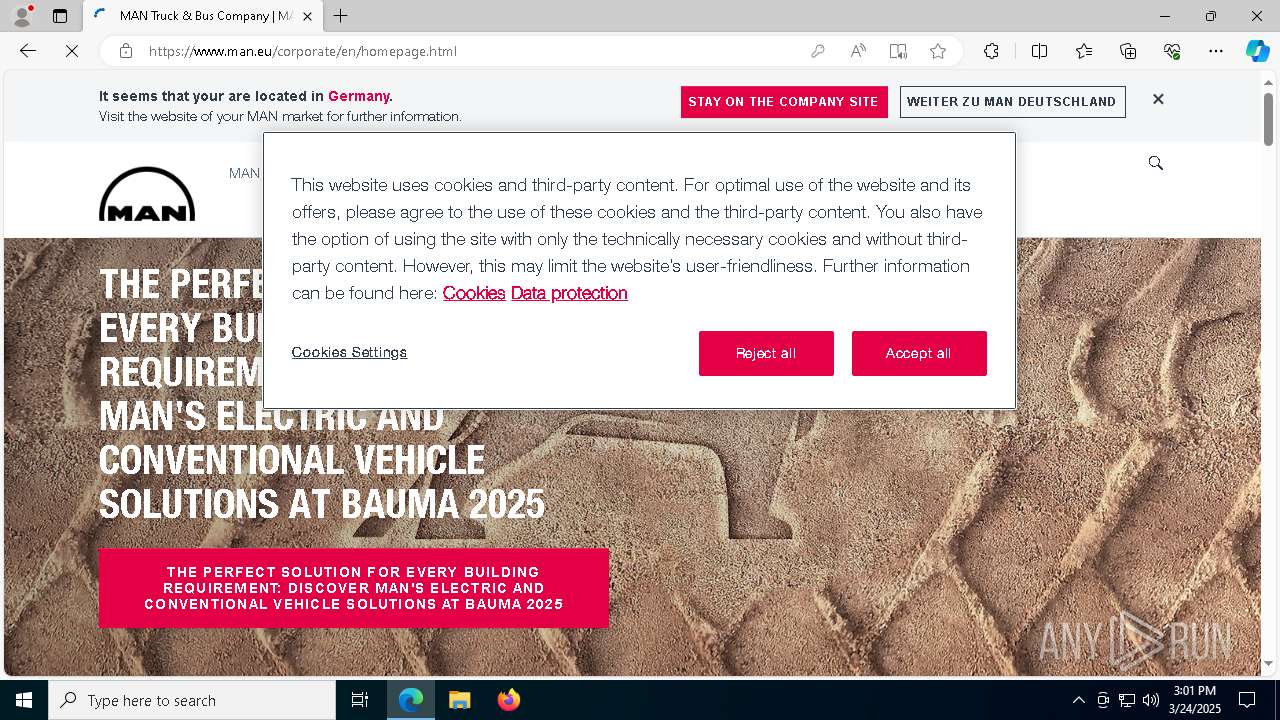Launch Firefox from the taskbar
Screen dimensions: 1280x720
[508, 700]
